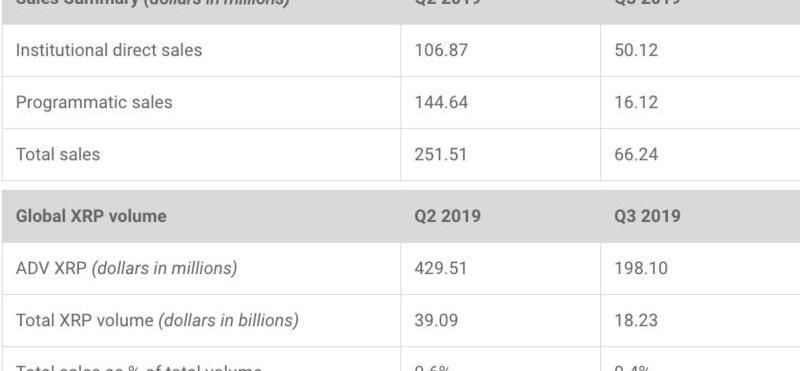Click the Sales Summary header at top
Screen dimensions: 800x371
(153, 2)
